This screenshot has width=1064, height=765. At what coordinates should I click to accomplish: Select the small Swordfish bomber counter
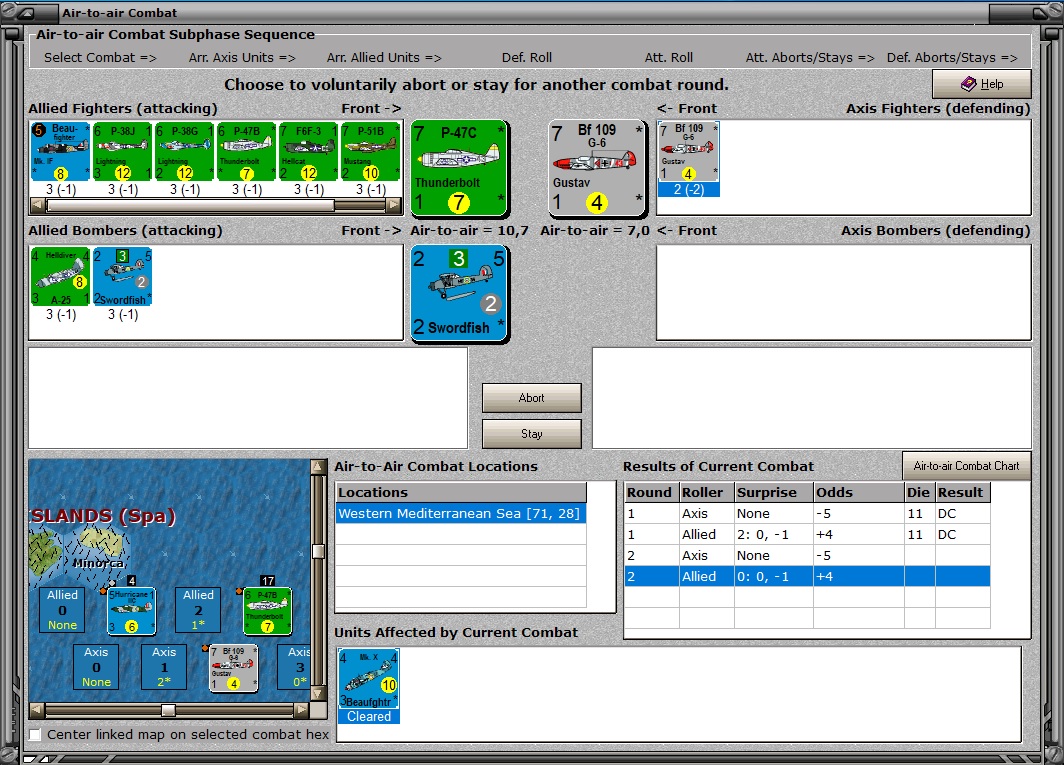coord(122,276)
